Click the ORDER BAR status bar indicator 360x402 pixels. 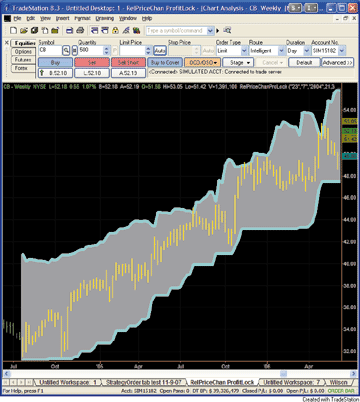point(341,391)
